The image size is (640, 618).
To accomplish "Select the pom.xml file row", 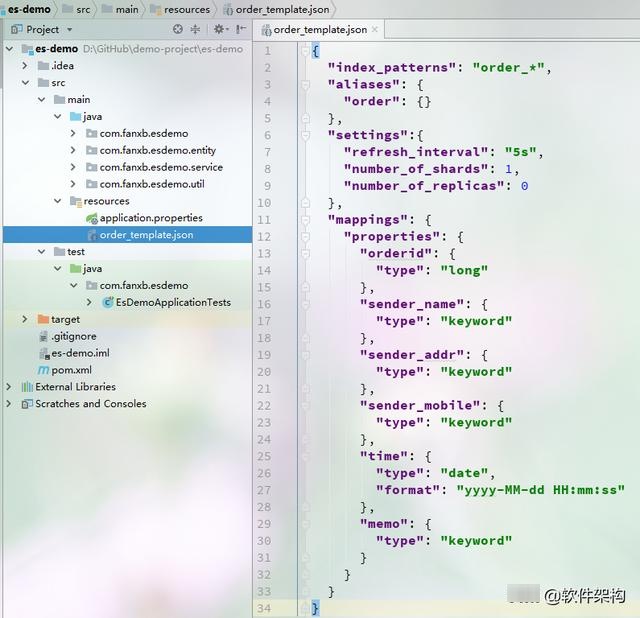I will pos(127,370).
